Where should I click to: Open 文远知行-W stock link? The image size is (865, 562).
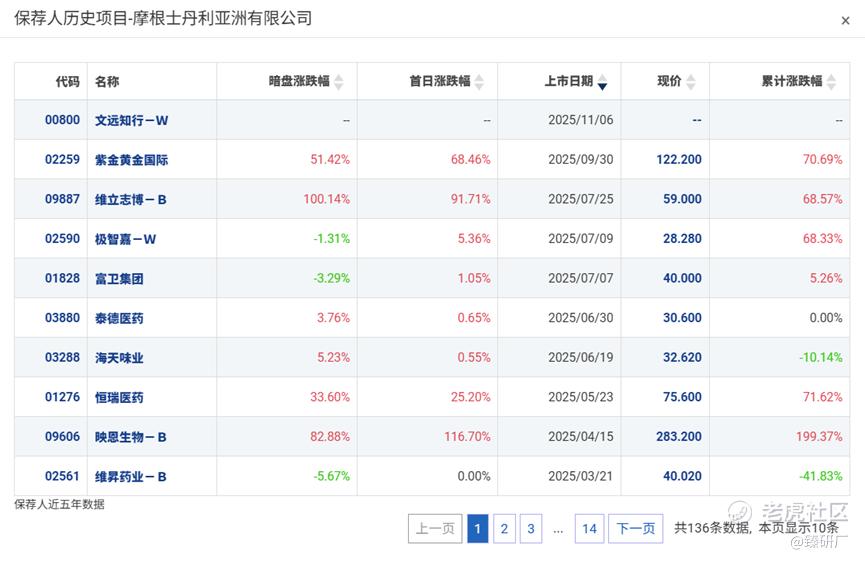[131, 120]
